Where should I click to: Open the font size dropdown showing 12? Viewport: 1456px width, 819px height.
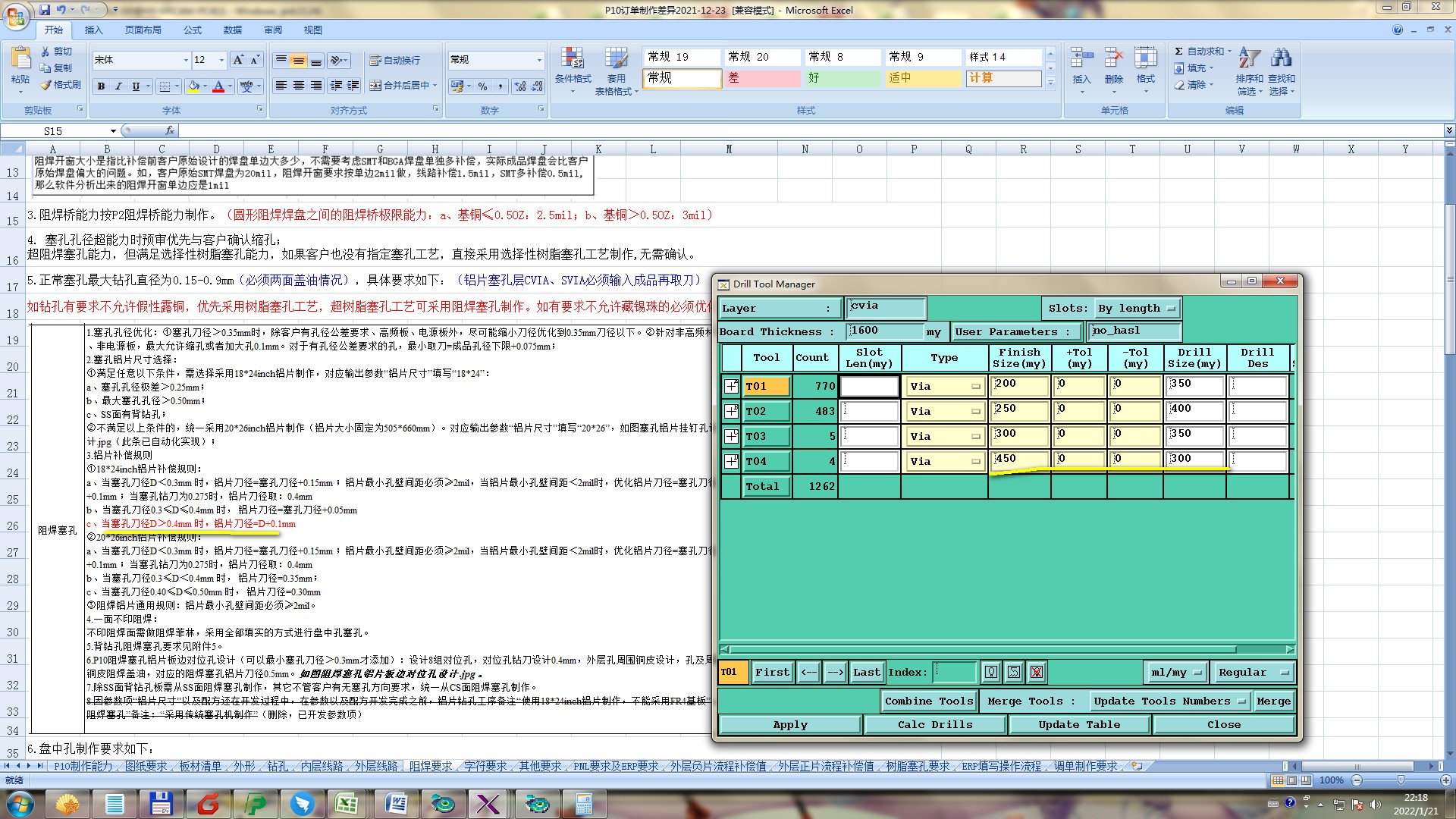(x=221, y=60)
